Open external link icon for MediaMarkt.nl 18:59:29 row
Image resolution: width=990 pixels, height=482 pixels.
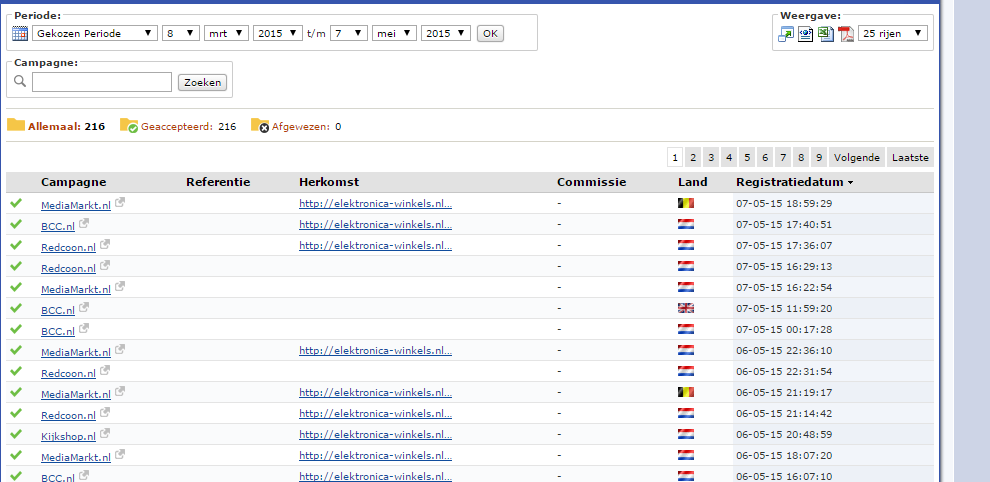pos(120,203)
